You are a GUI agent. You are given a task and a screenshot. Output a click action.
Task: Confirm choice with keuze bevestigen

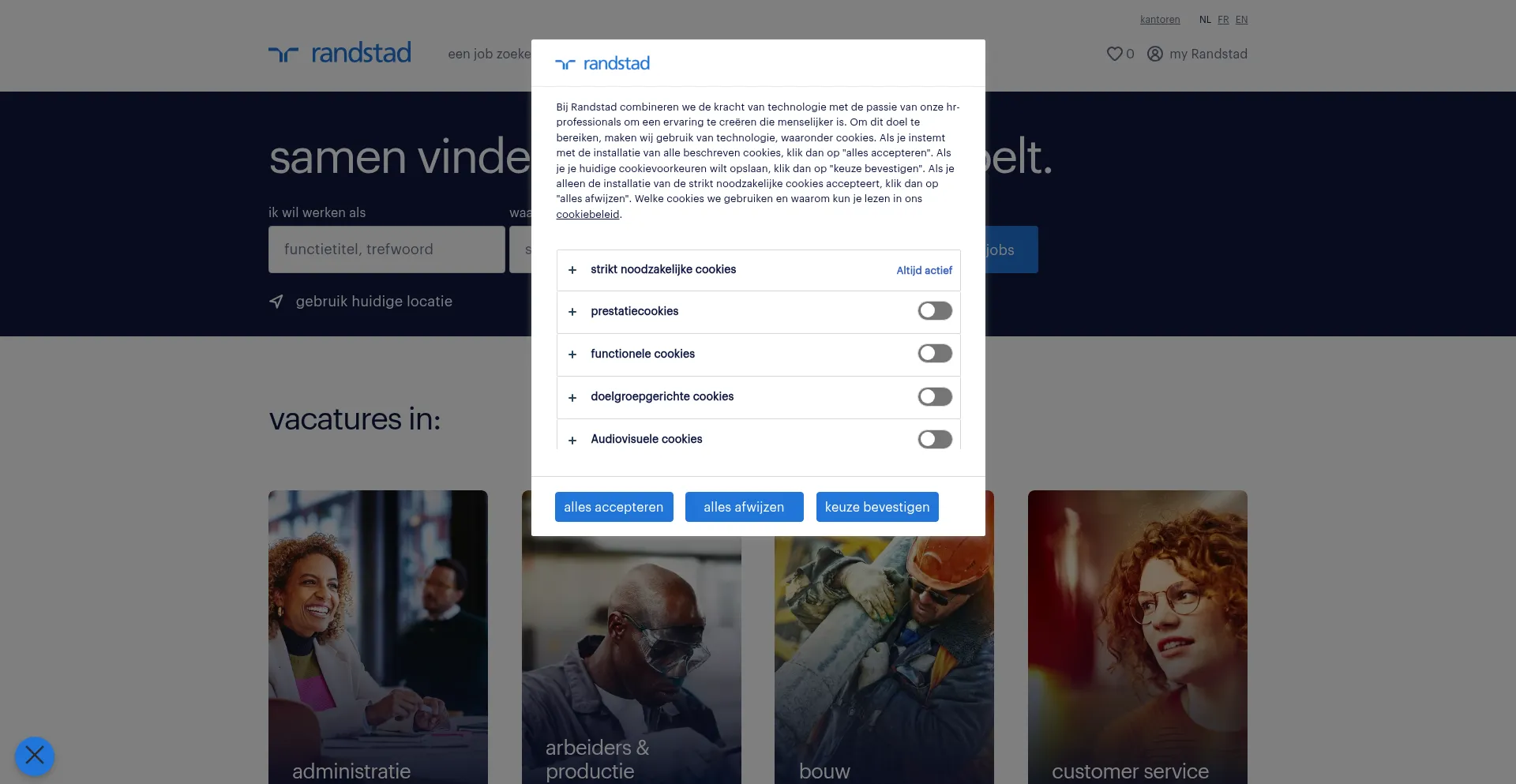pyautogui.click(x=877, y=507)
